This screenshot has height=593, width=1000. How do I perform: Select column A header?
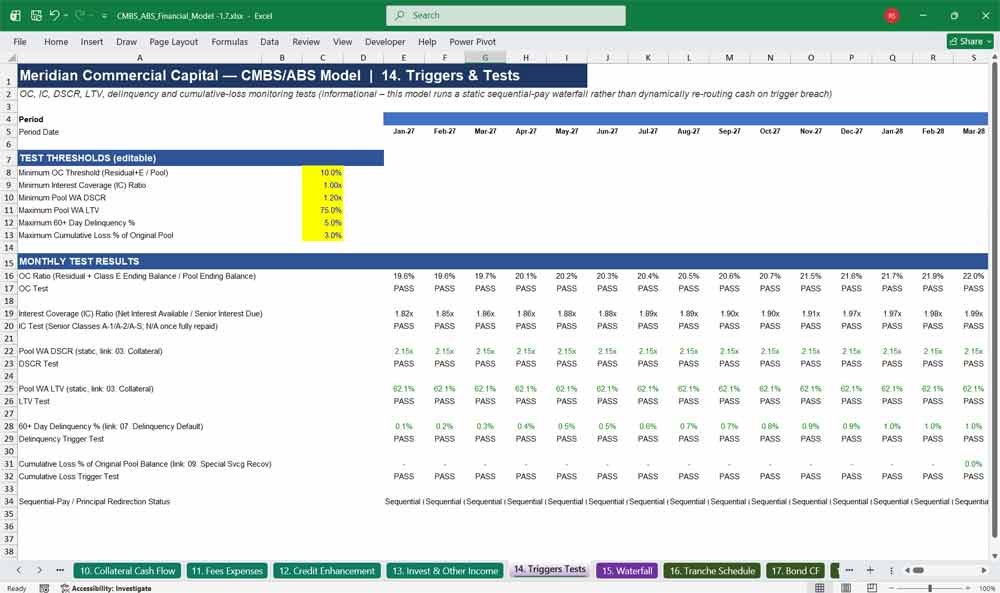pos(140,58)
